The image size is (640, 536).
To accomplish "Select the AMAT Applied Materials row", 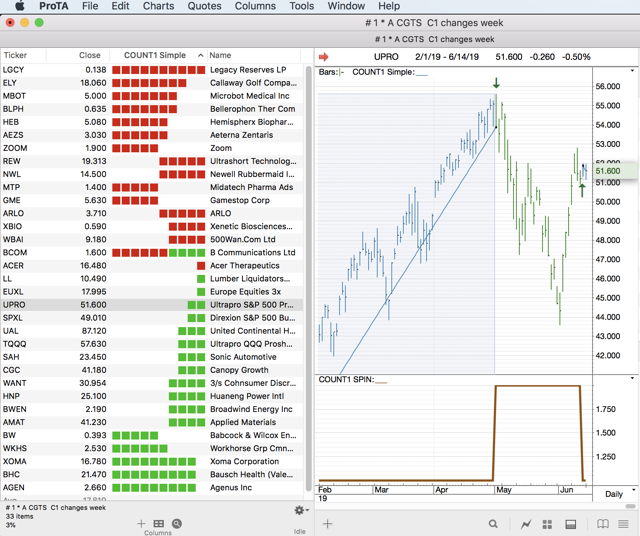I will pyautogui.click(x=152, y=423).
